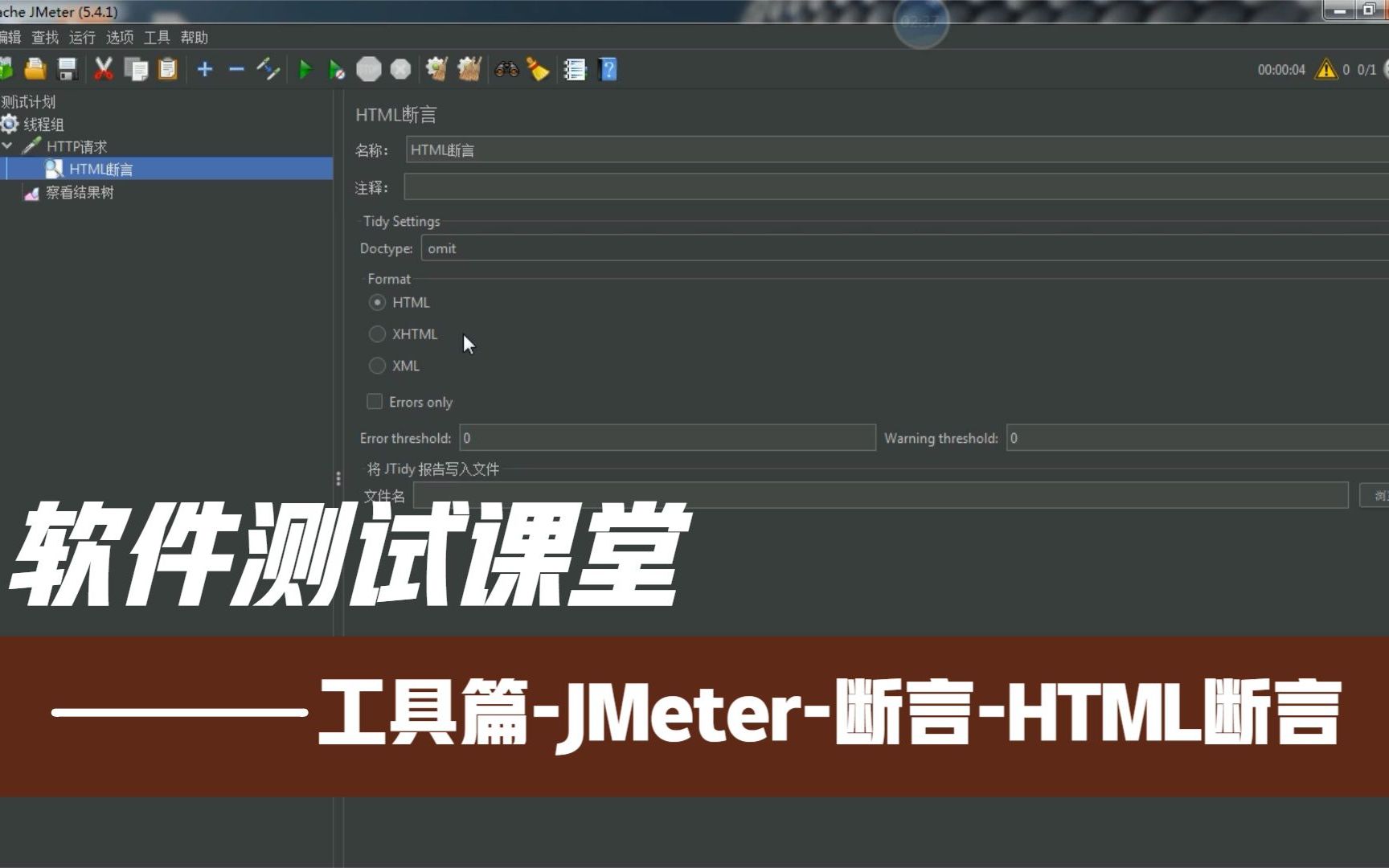This screenshot has width=1389, height=868.
Task: Click the 0/1 thread count indicator
Action: pos(1366,70)
